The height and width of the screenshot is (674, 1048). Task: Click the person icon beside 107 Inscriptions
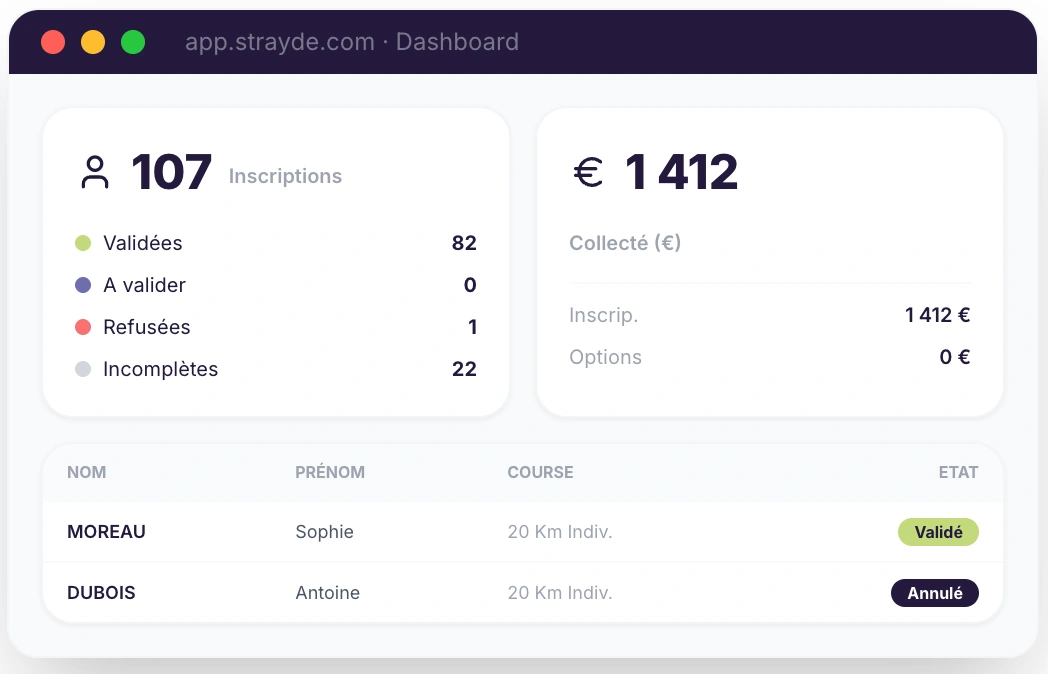coord(95,172)
